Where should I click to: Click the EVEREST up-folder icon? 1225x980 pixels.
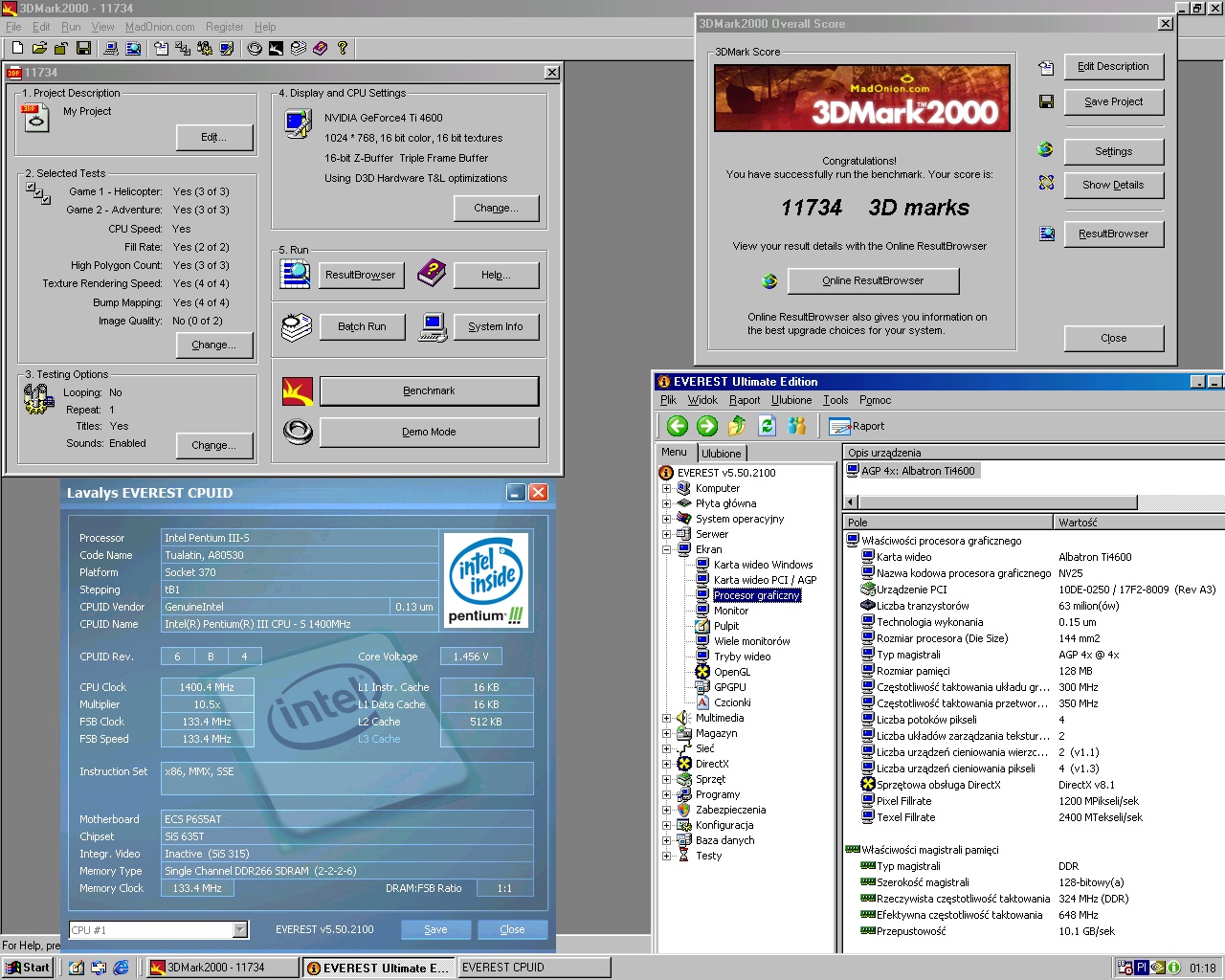coord(737,426)
